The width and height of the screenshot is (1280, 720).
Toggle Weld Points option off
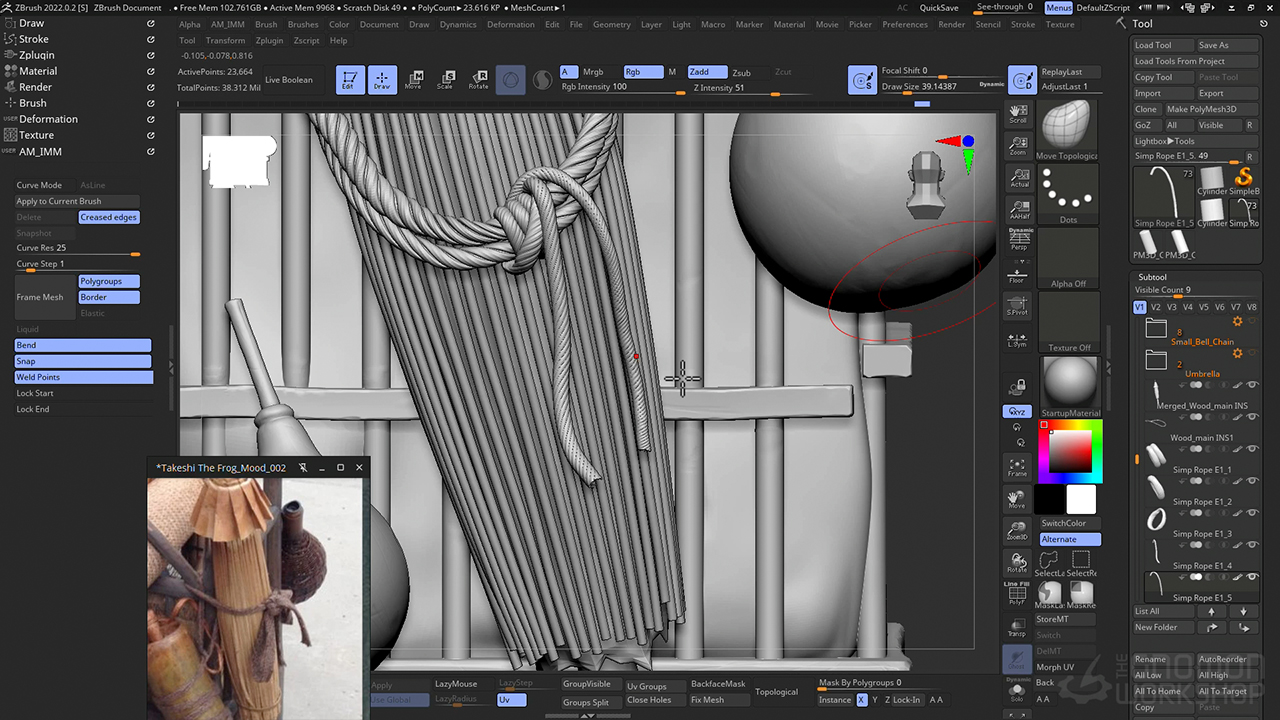coord(83,377)
